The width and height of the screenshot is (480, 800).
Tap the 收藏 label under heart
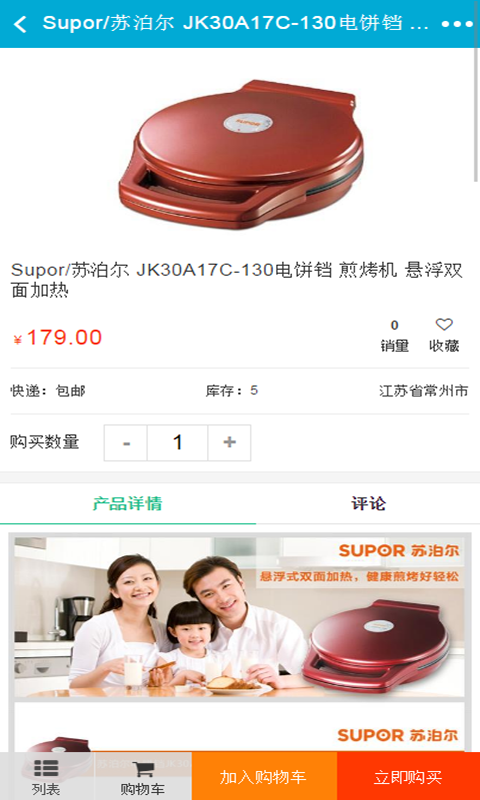(x=444, y=346)
